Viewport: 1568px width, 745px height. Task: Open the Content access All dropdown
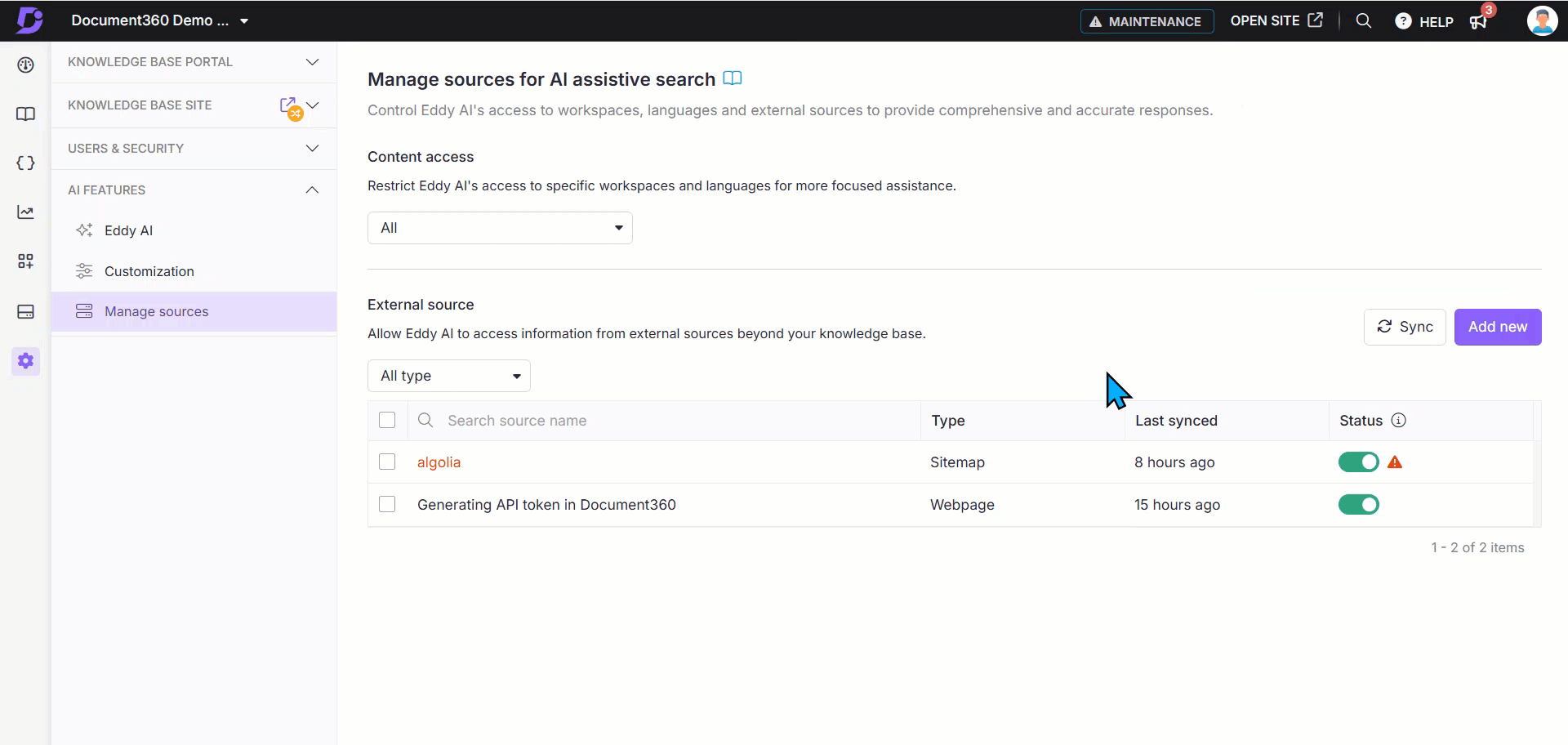coord(500,228)
